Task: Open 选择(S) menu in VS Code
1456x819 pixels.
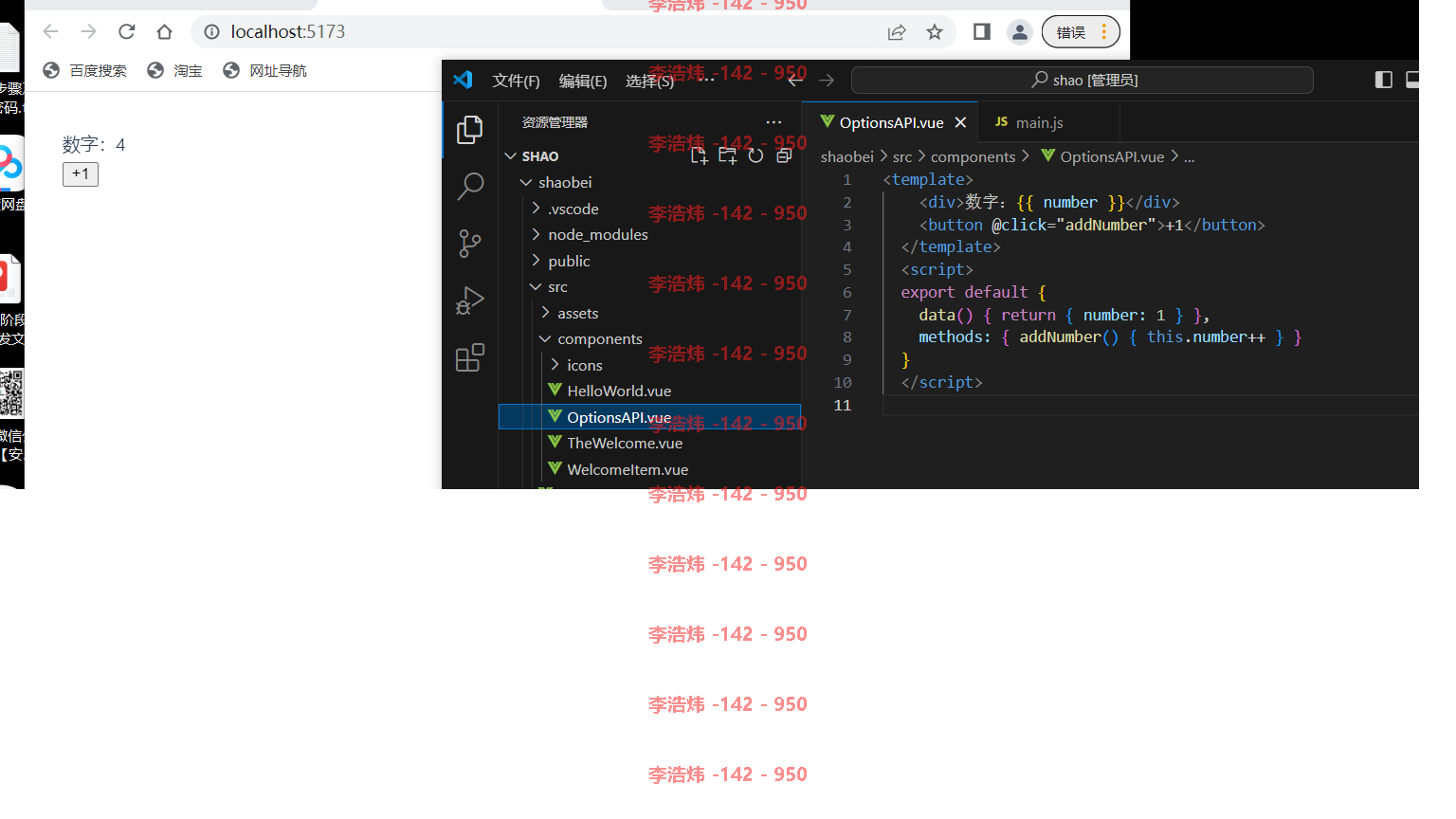Action: click(x=650, y=81)
